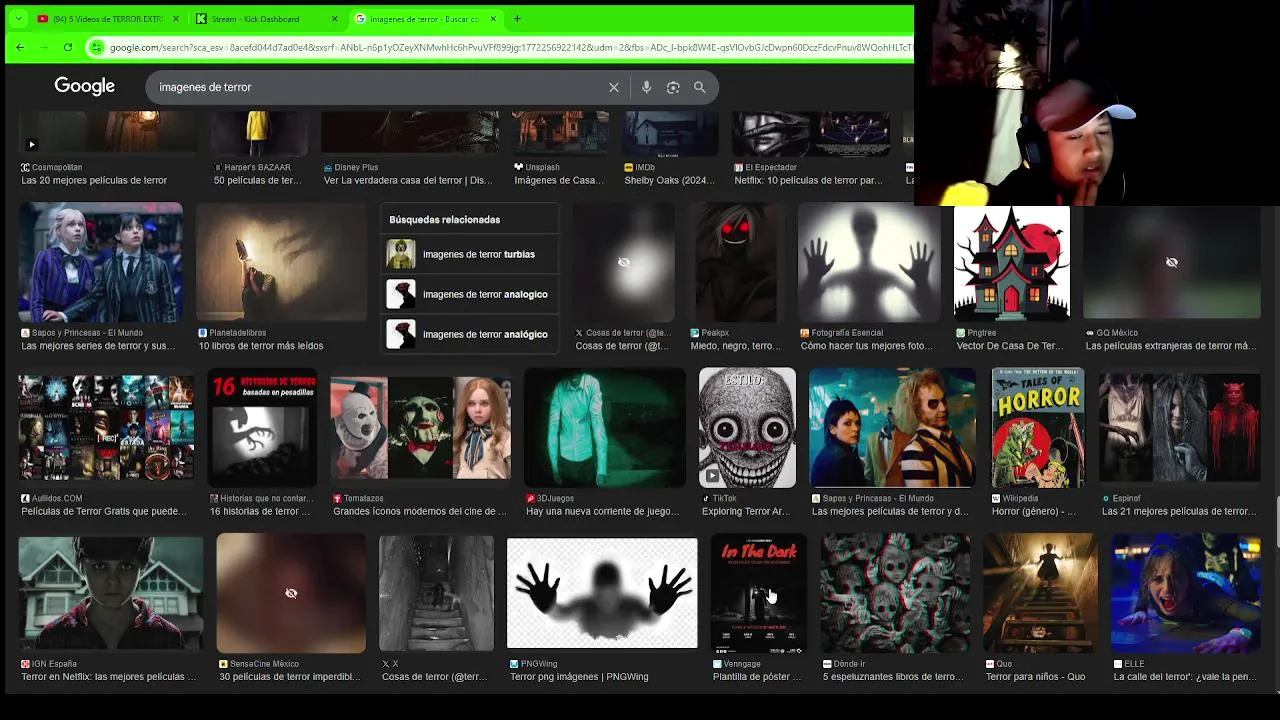Open the IGN España haunted house image
The image size is (1280, 720).
click(110, 593)
